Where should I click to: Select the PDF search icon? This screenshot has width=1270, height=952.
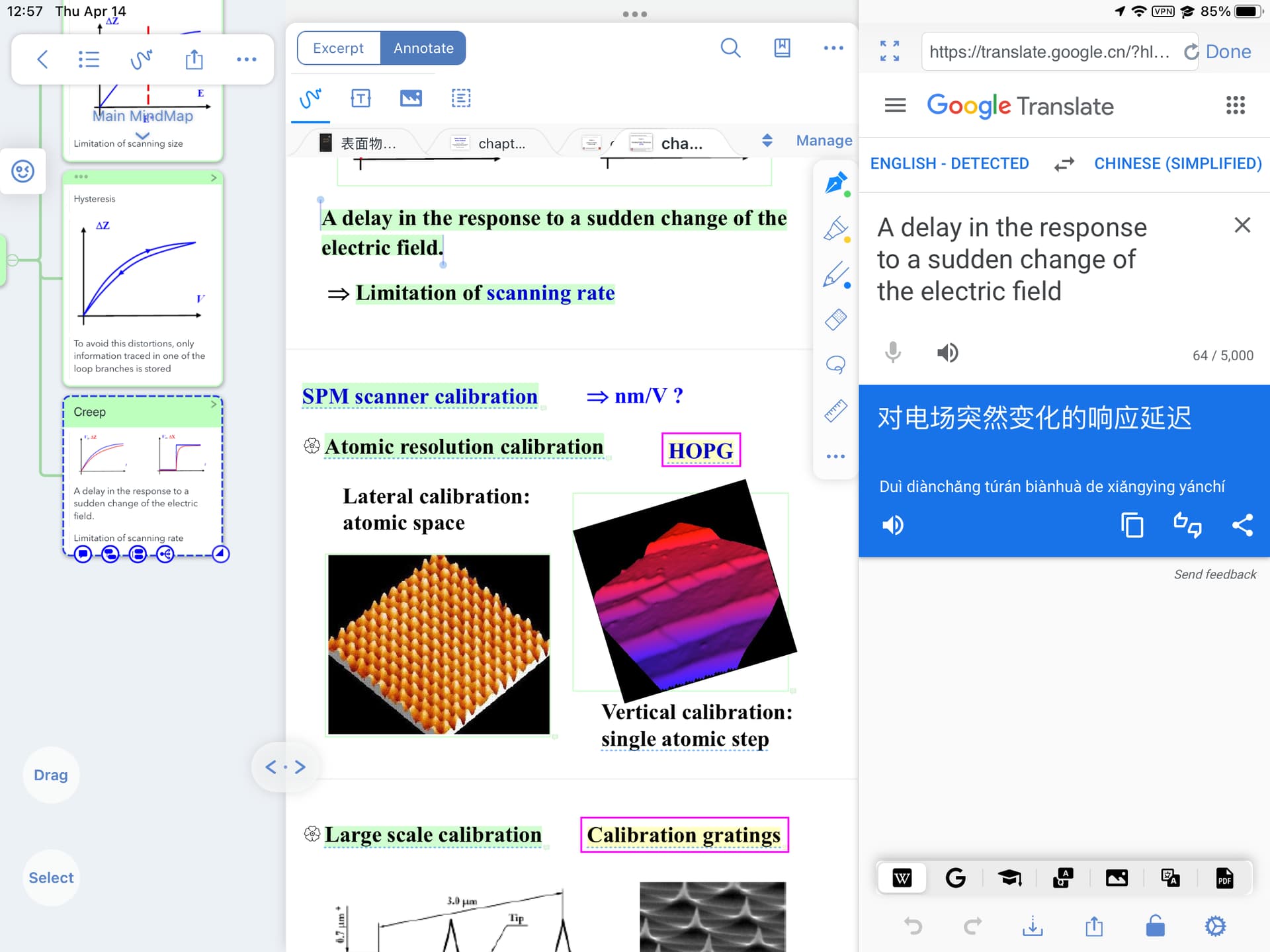tap(1224, 878)
